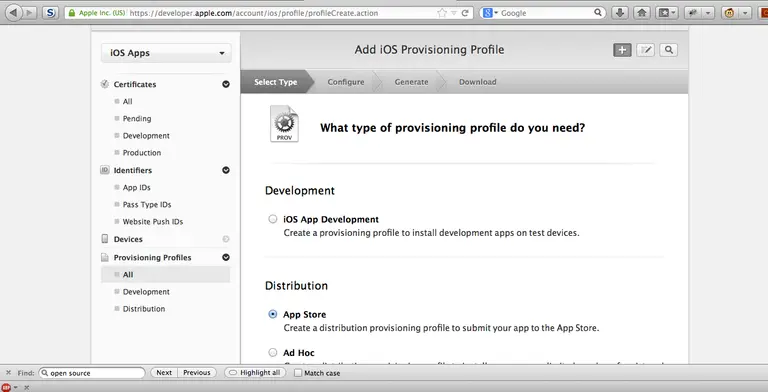Click the search magnifier in the profile header
Image resolution: width=768 pixels, height=392 pixels.
click(669, 50)
